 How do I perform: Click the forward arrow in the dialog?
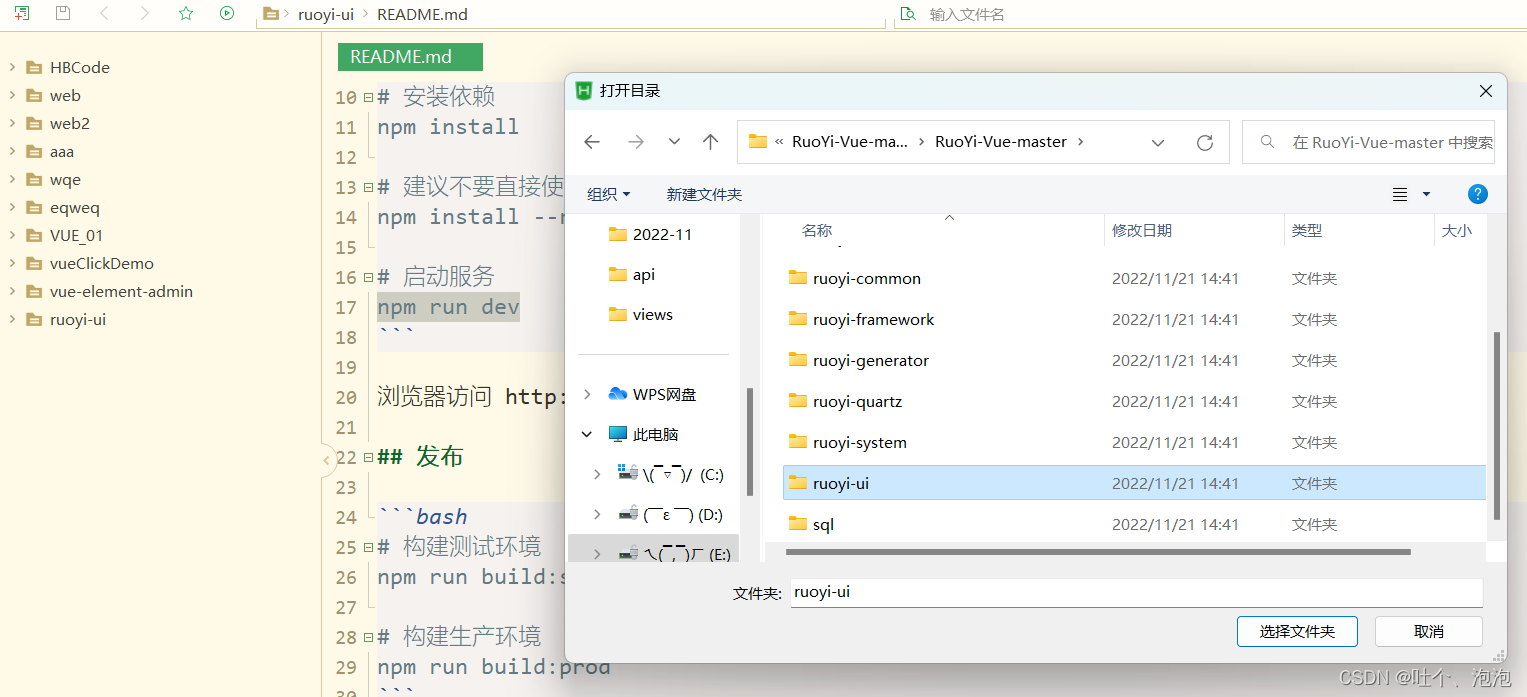[x=635, y=142]
